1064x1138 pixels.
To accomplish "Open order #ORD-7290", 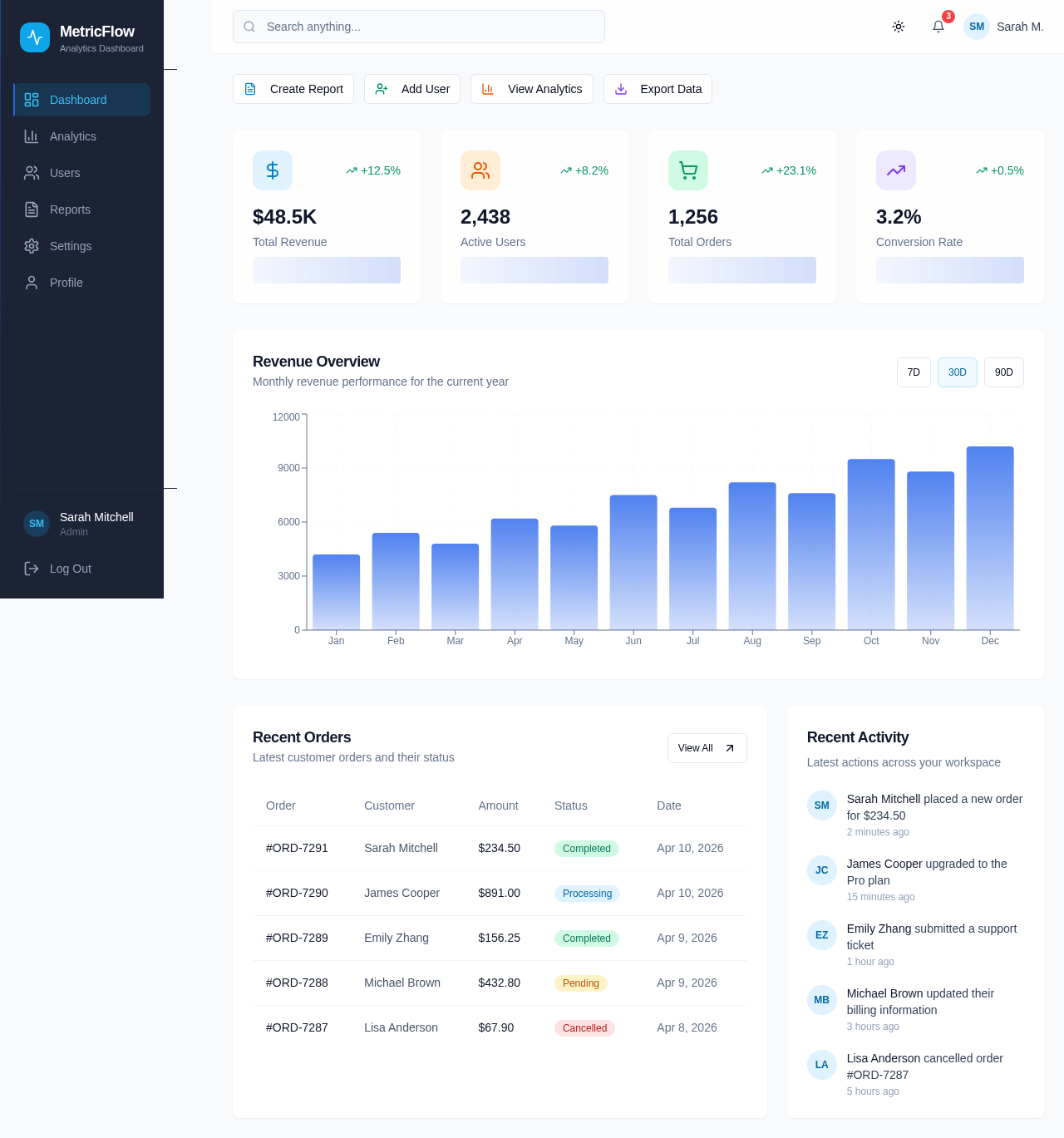I will (x=297, y=893).
